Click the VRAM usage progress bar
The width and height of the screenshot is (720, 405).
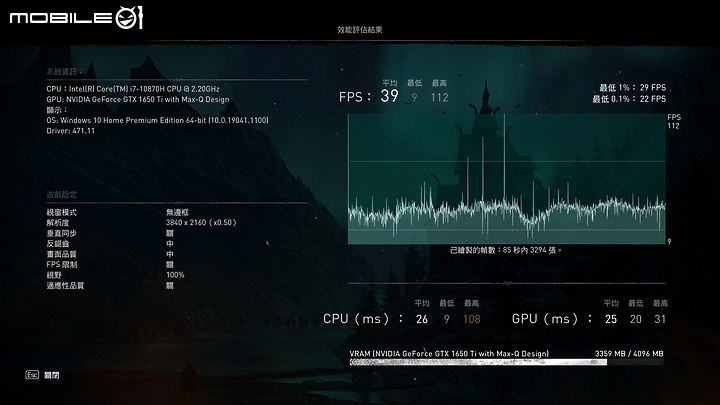pos(506,362)
